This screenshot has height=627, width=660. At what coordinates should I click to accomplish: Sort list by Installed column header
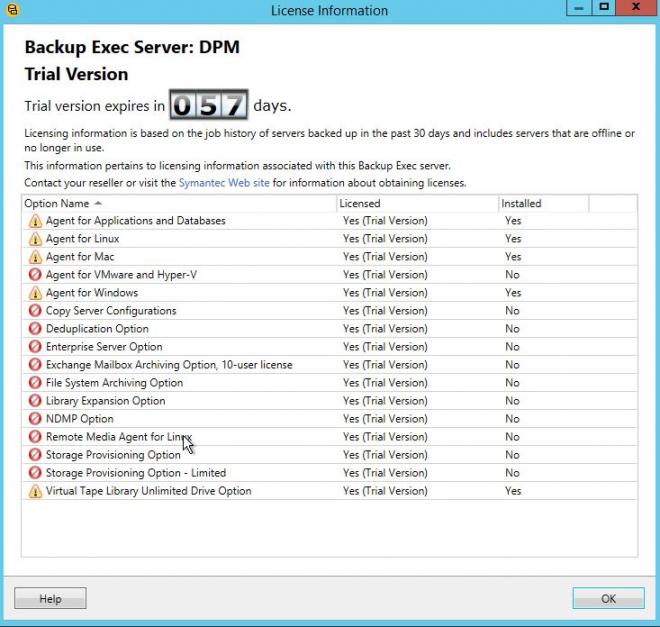tap(542, 203)
